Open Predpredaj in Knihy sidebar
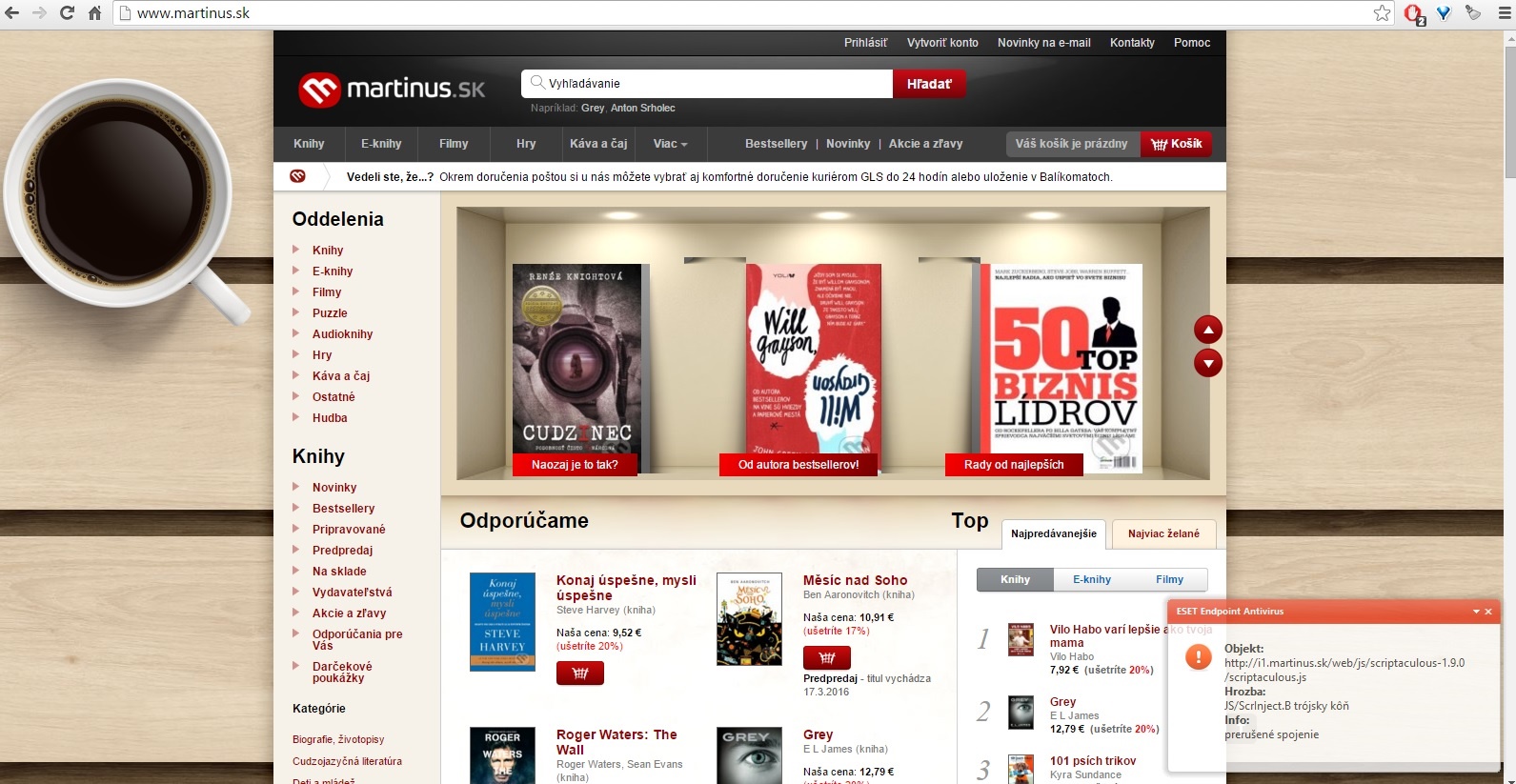 [342, 551]
